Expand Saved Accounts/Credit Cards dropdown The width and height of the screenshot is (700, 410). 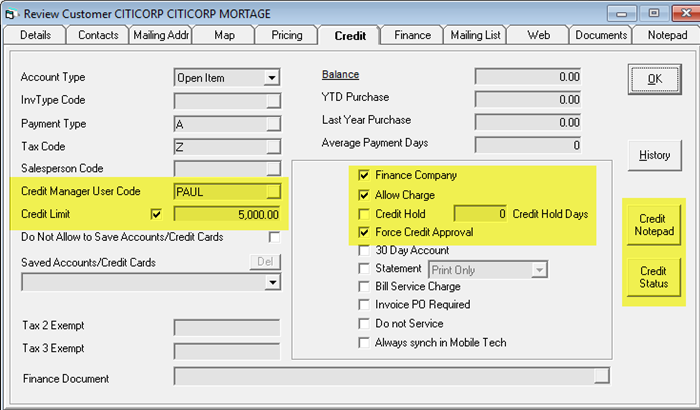[x=272, y=282]
